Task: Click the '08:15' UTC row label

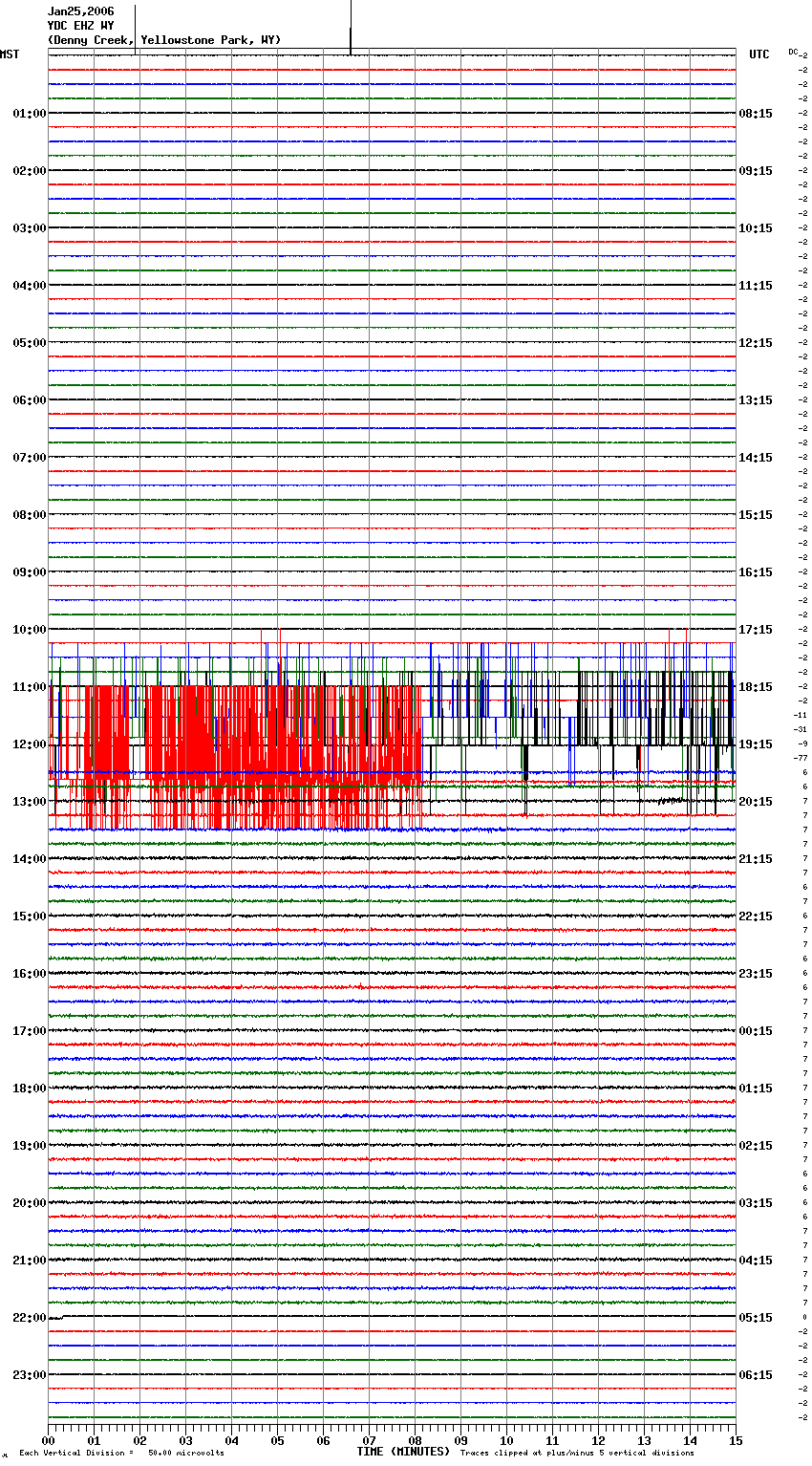Action: (x=756, y=114)
